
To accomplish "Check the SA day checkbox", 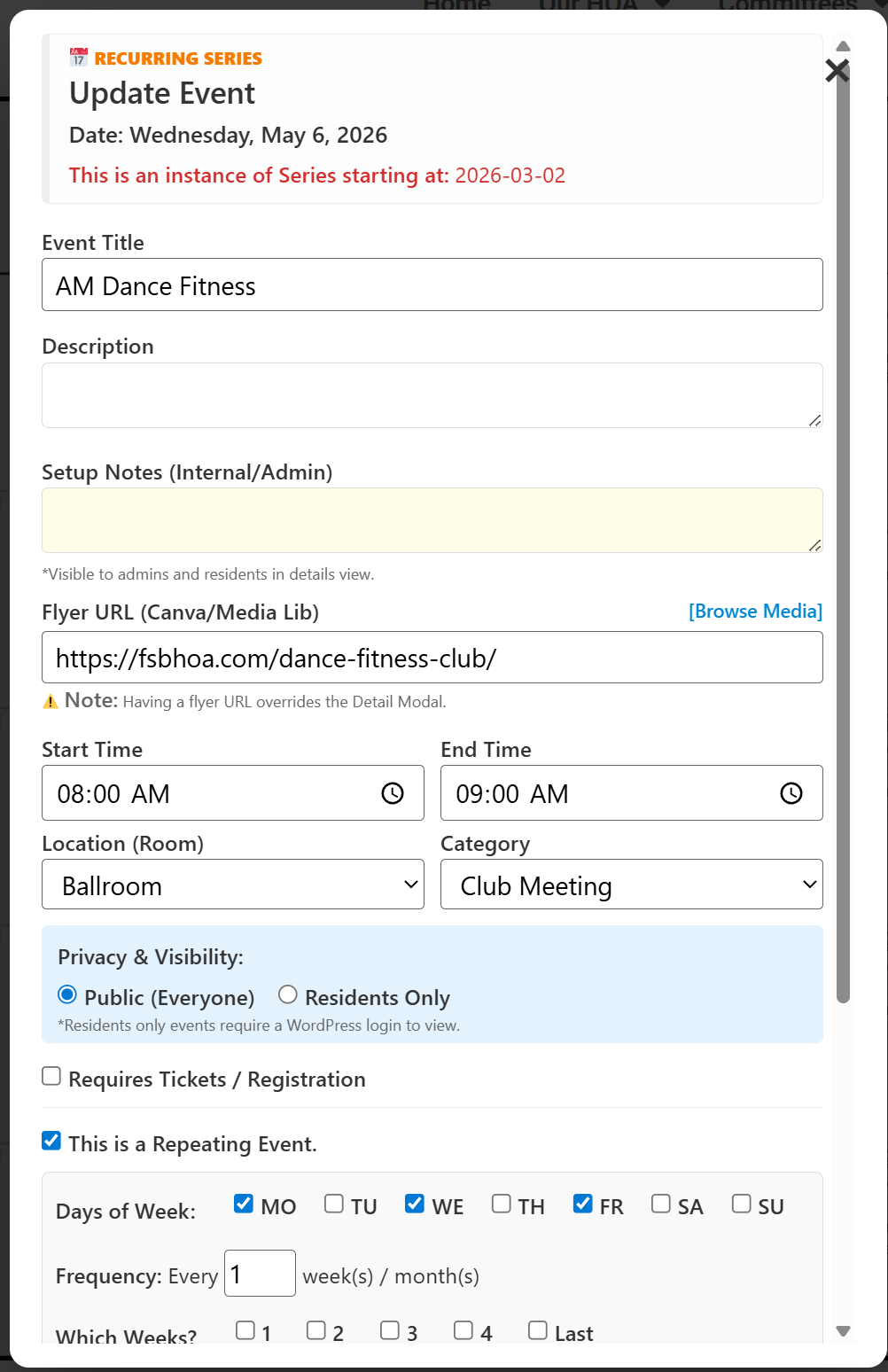I will point(661,1204).
